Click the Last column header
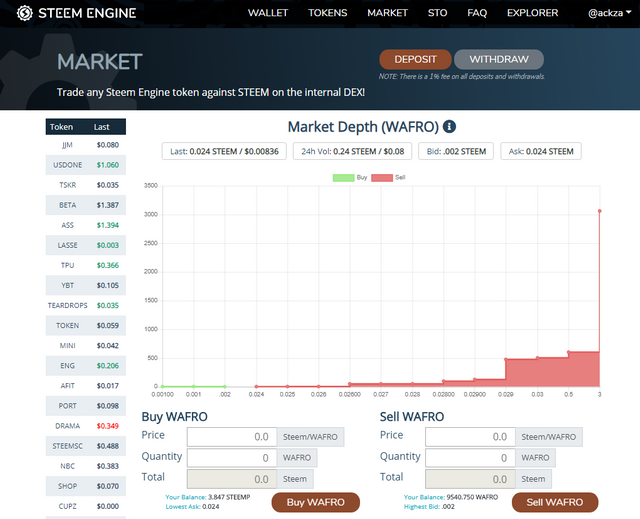640x519 pixels. point(102,127)
